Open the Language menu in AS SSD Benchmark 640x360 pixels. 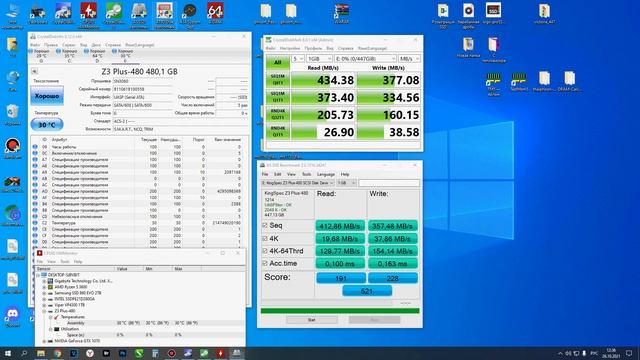[x=326, y=174]
